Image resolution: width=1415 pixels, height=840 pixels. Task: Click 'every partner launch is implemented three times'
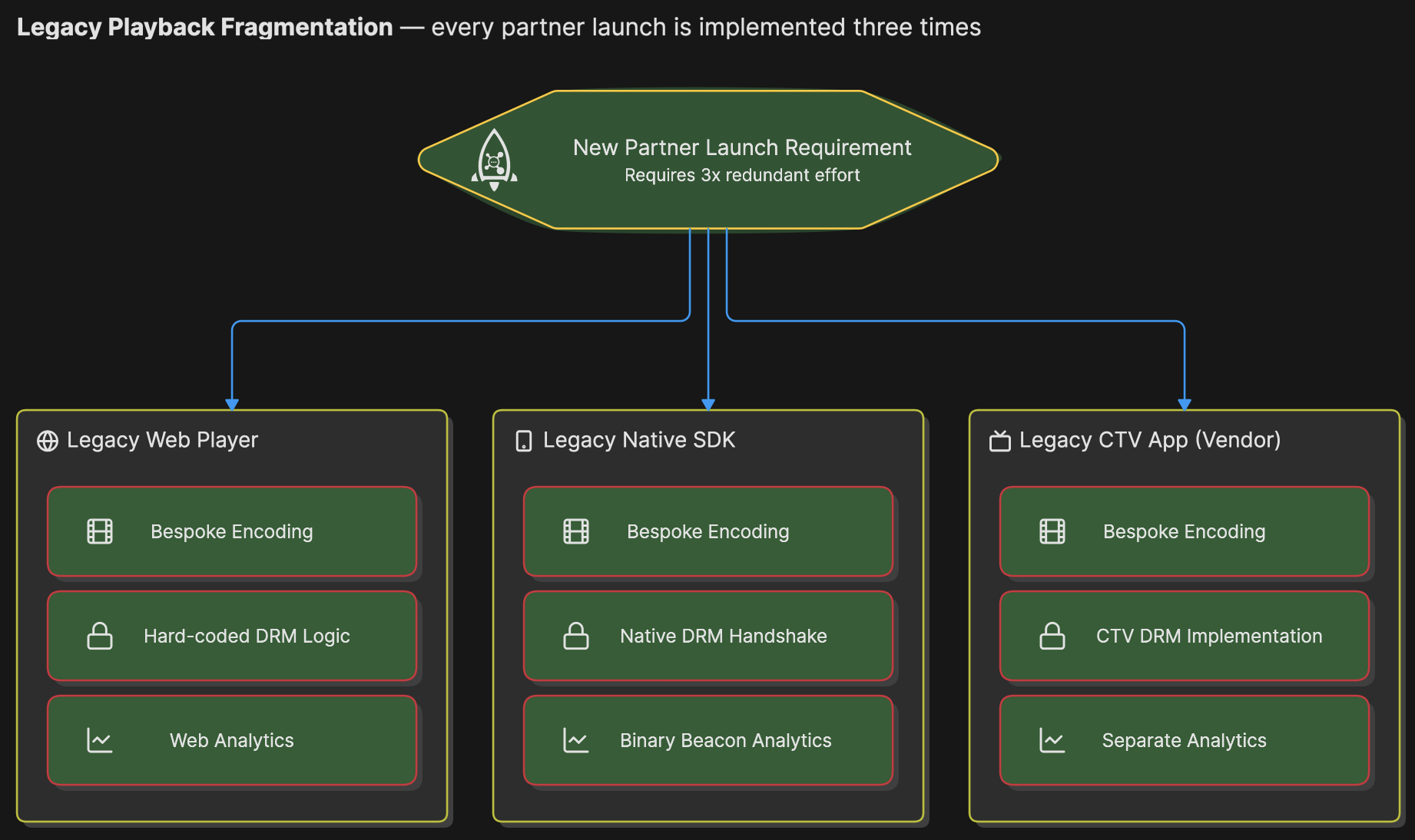pyautogui.click(x=706, y=27)
